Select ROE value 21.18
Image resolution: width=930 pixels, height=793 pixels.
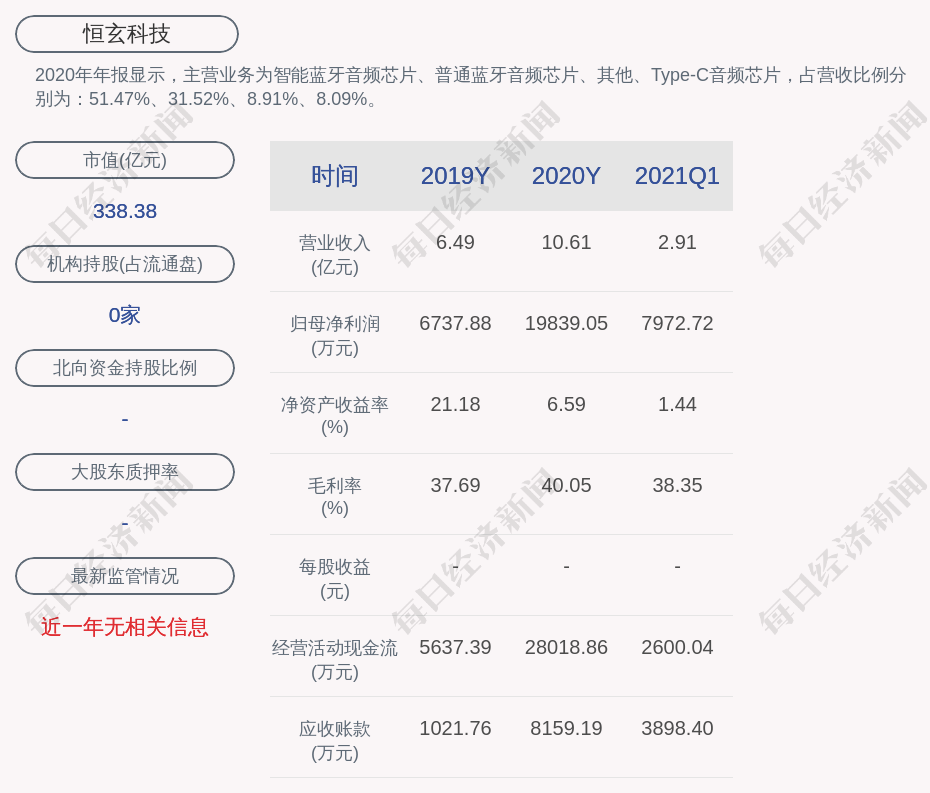[455, 405]
